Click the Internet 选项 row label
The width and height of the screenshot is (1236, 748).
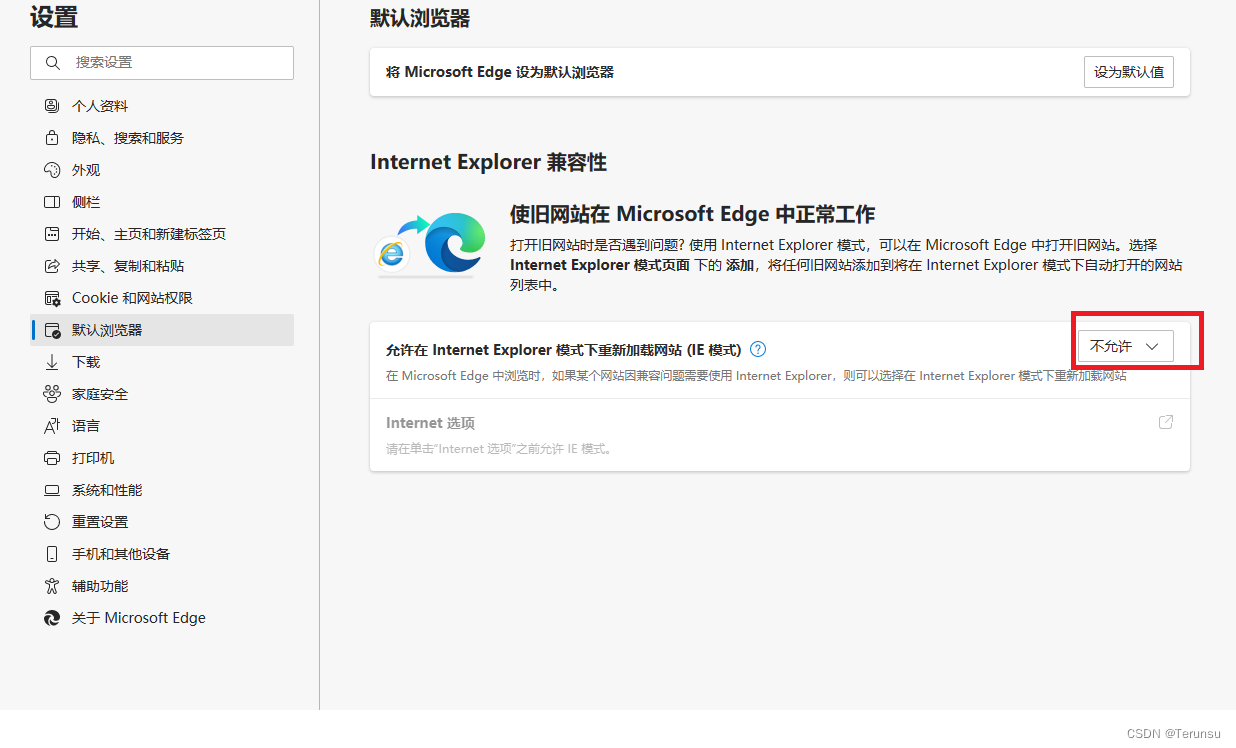pos(430,423)
